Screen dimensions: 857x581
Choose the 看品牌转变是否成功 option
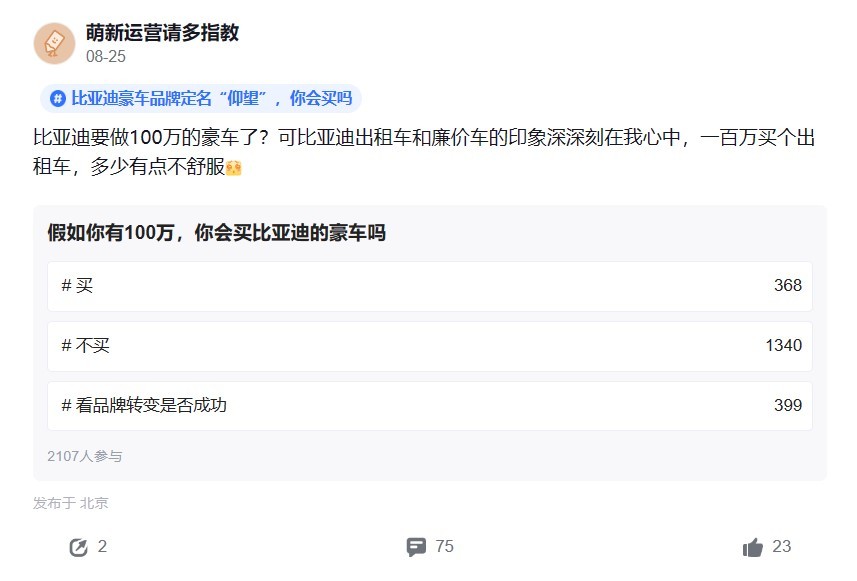tap(429, 406)
